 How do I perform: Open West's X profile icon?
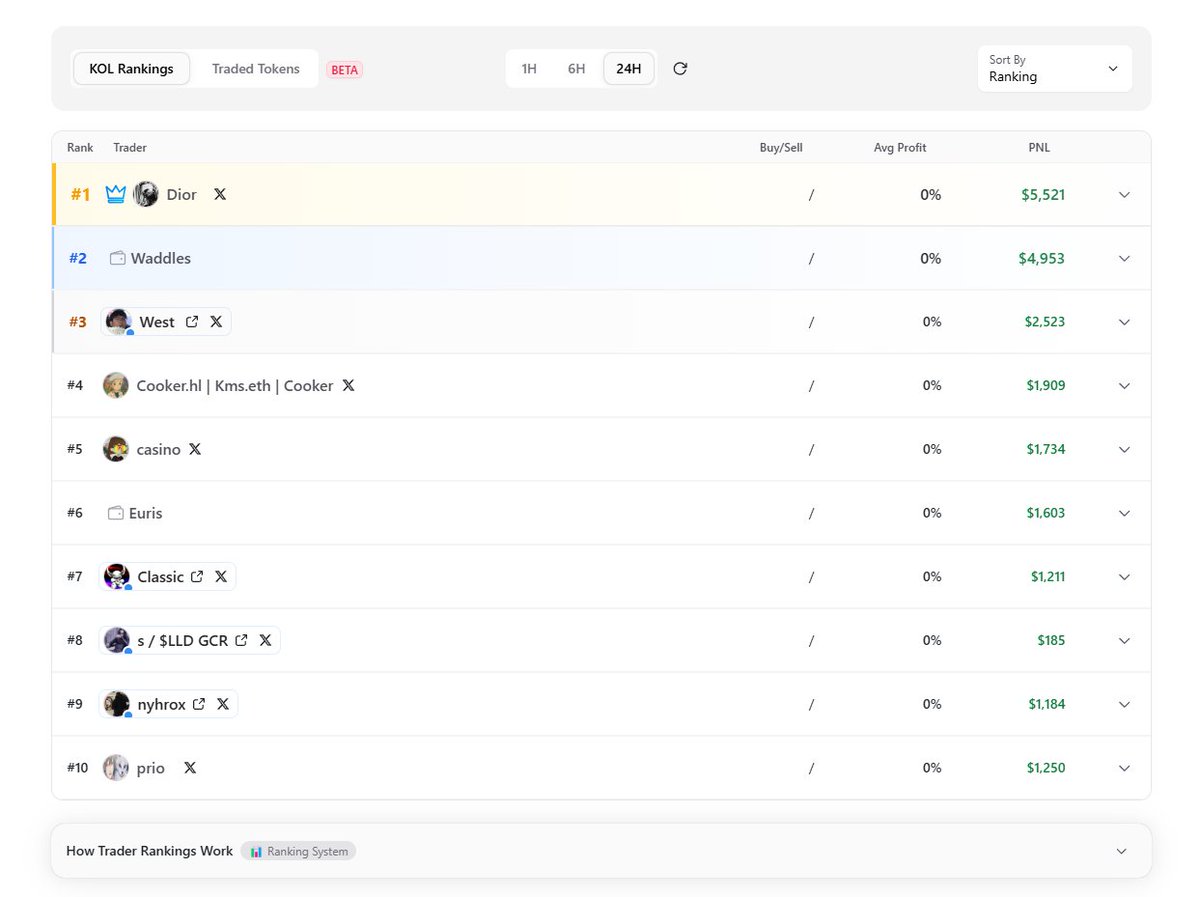tap(216, 322)
